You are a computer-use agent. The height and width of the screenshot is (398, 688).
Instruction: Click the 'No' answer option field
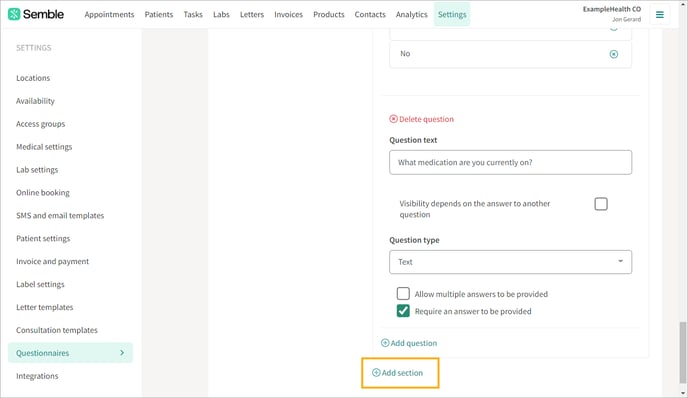[510, 54]
